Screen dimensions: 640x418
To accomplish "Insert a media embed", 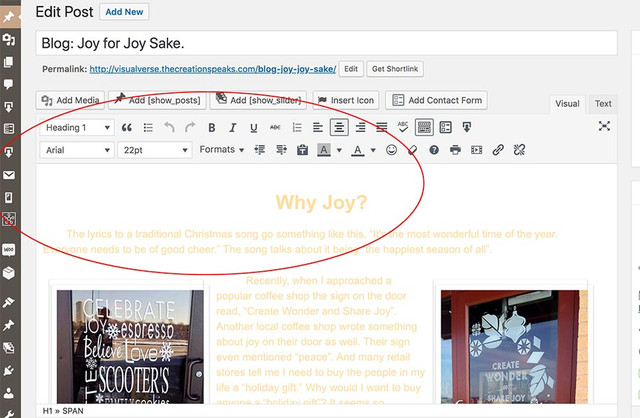I will click(x=476, y=150).
